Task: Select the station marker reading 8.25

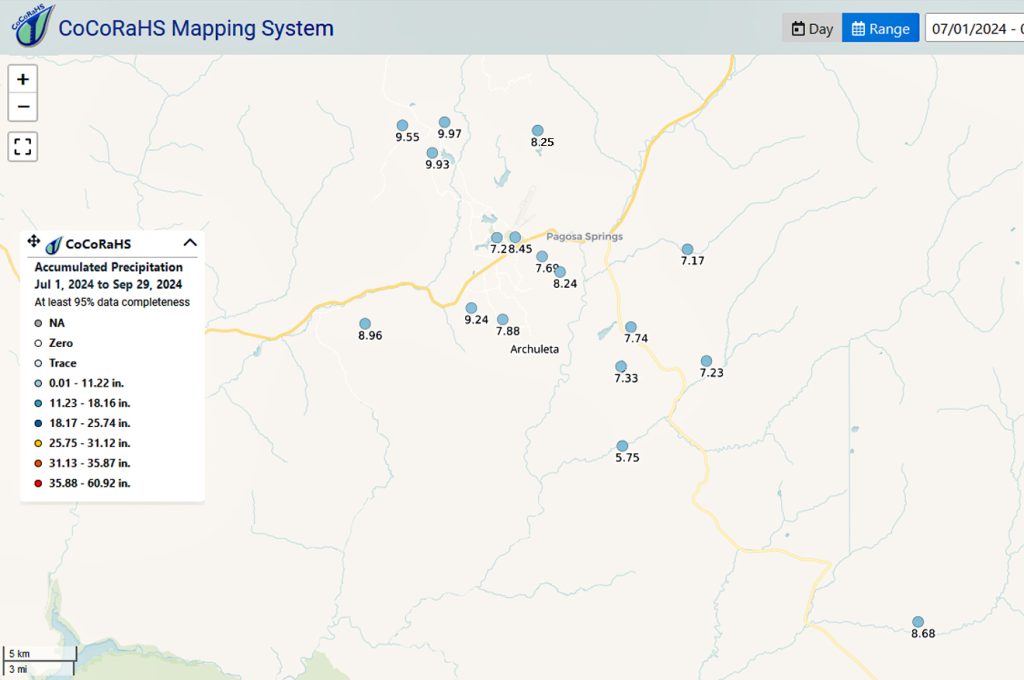Action: click(x=537, y=131)
